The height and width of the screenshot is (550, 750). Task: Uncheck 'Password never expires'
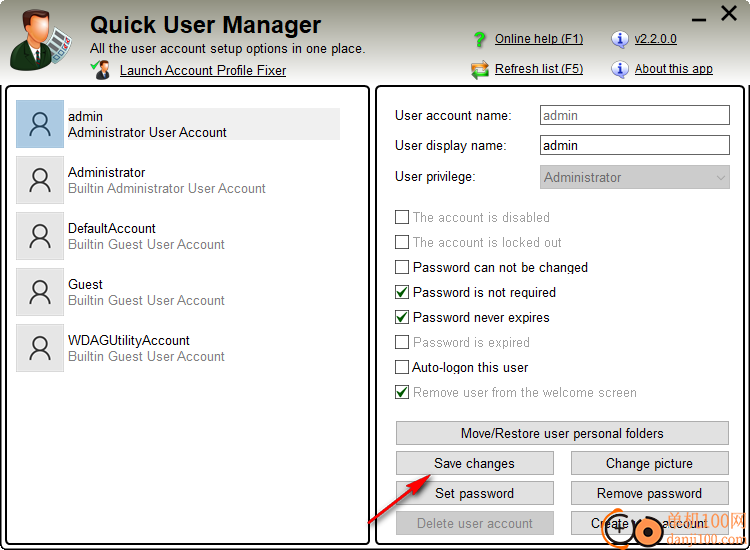[402, 317]
